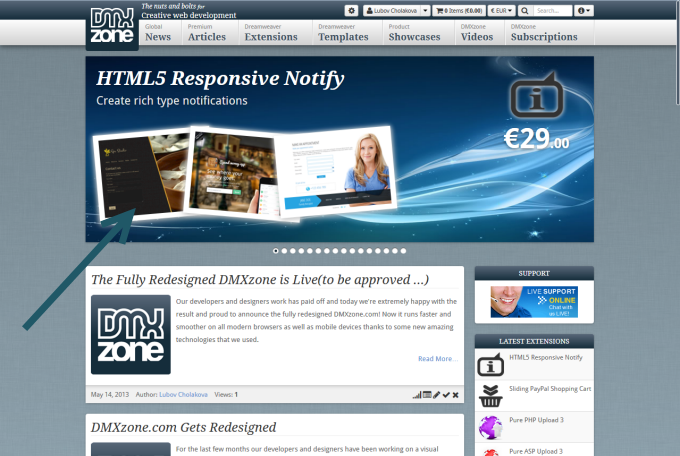Click the SUPPORT panel header
Viewport: 680px width, 456px height.
click(534, 273)
